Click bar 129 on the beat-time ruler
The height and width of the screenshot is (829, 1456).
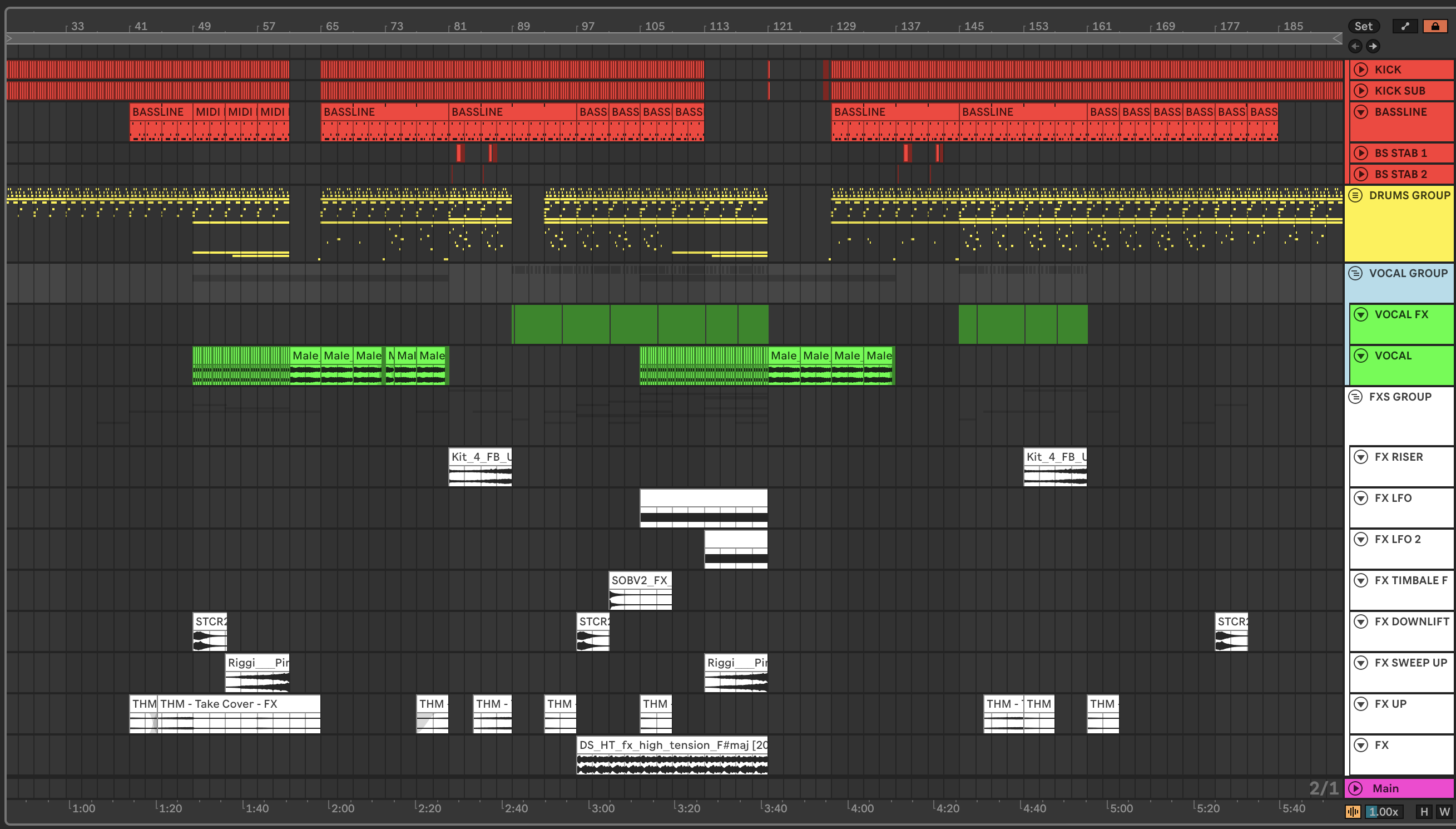(845, 26)
